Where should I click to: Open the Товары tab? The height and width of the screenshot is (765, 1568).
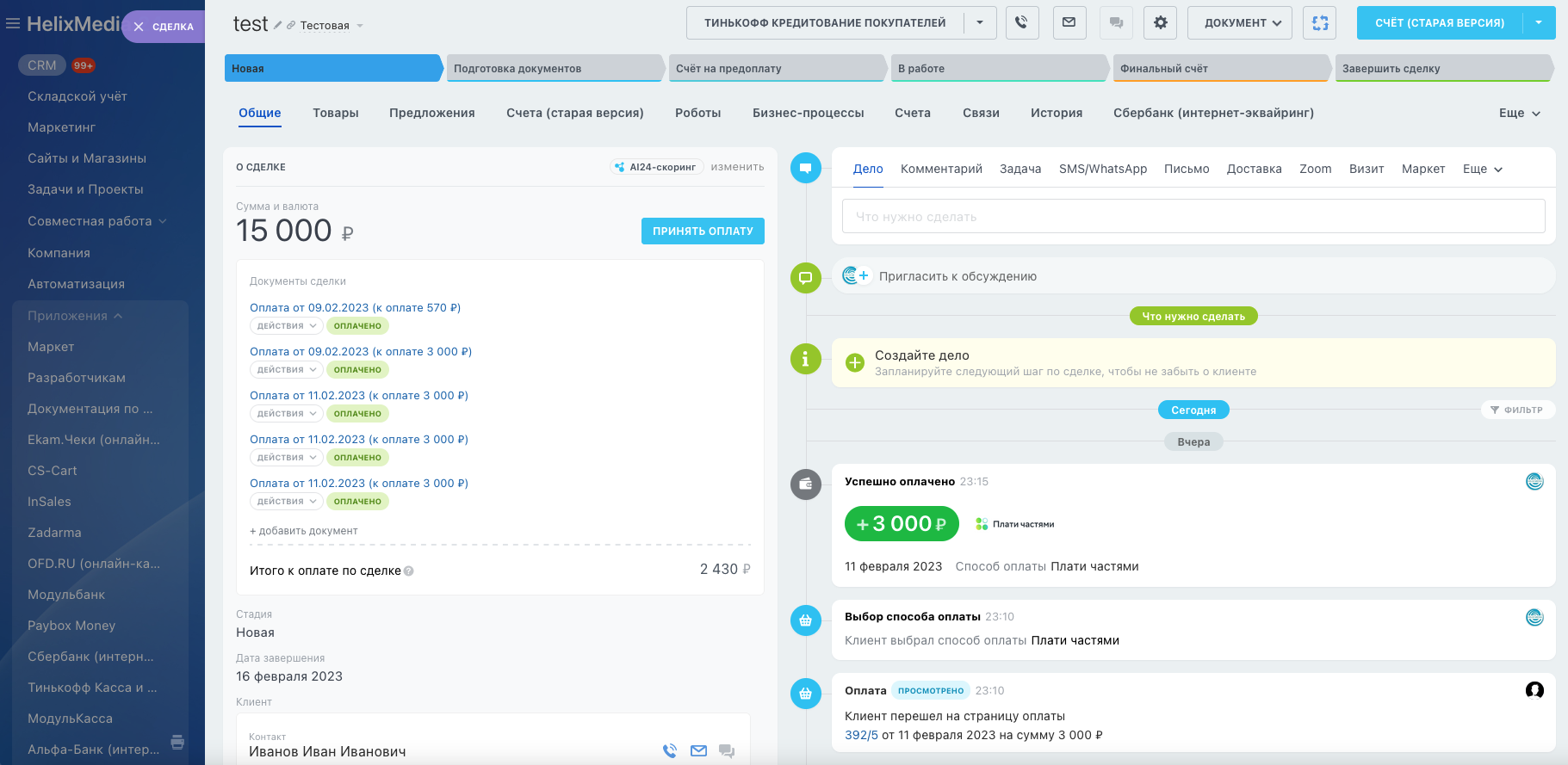coord(336,113)
